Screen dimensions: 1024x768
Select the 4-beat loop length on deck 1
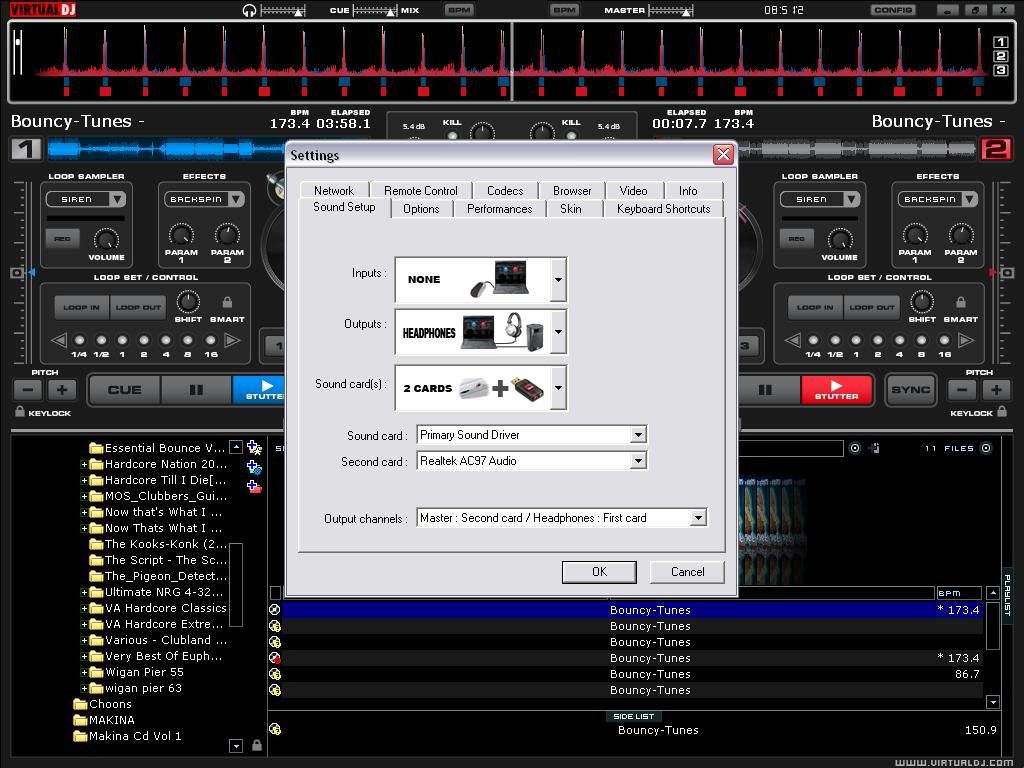[x=166, y=340]
